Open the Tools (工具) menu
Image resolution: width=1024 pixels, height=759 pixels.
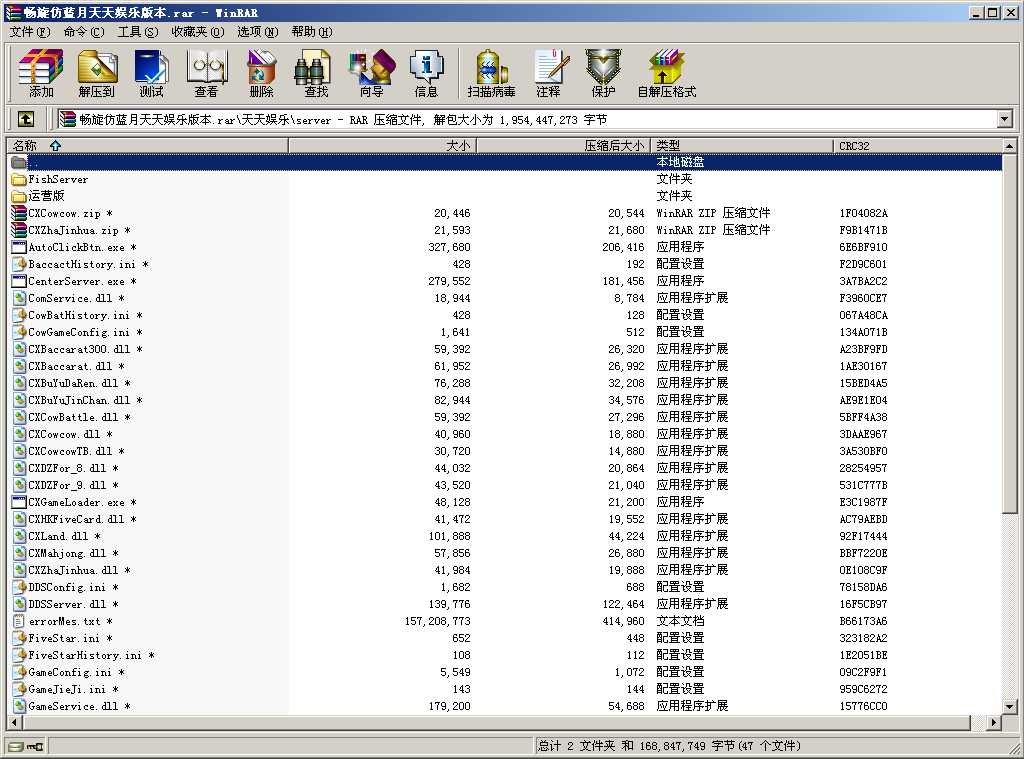point(138,31)
